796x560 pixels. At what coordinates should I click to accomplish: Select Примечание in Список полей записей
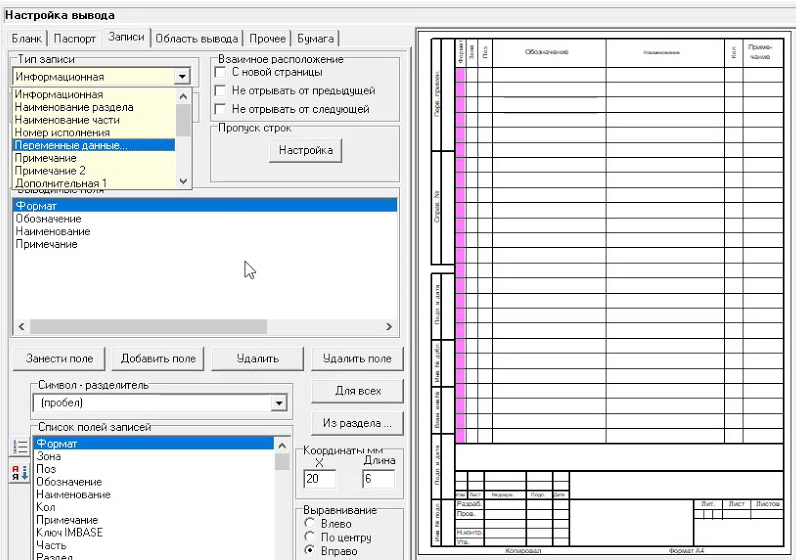[x=154, y=519]
